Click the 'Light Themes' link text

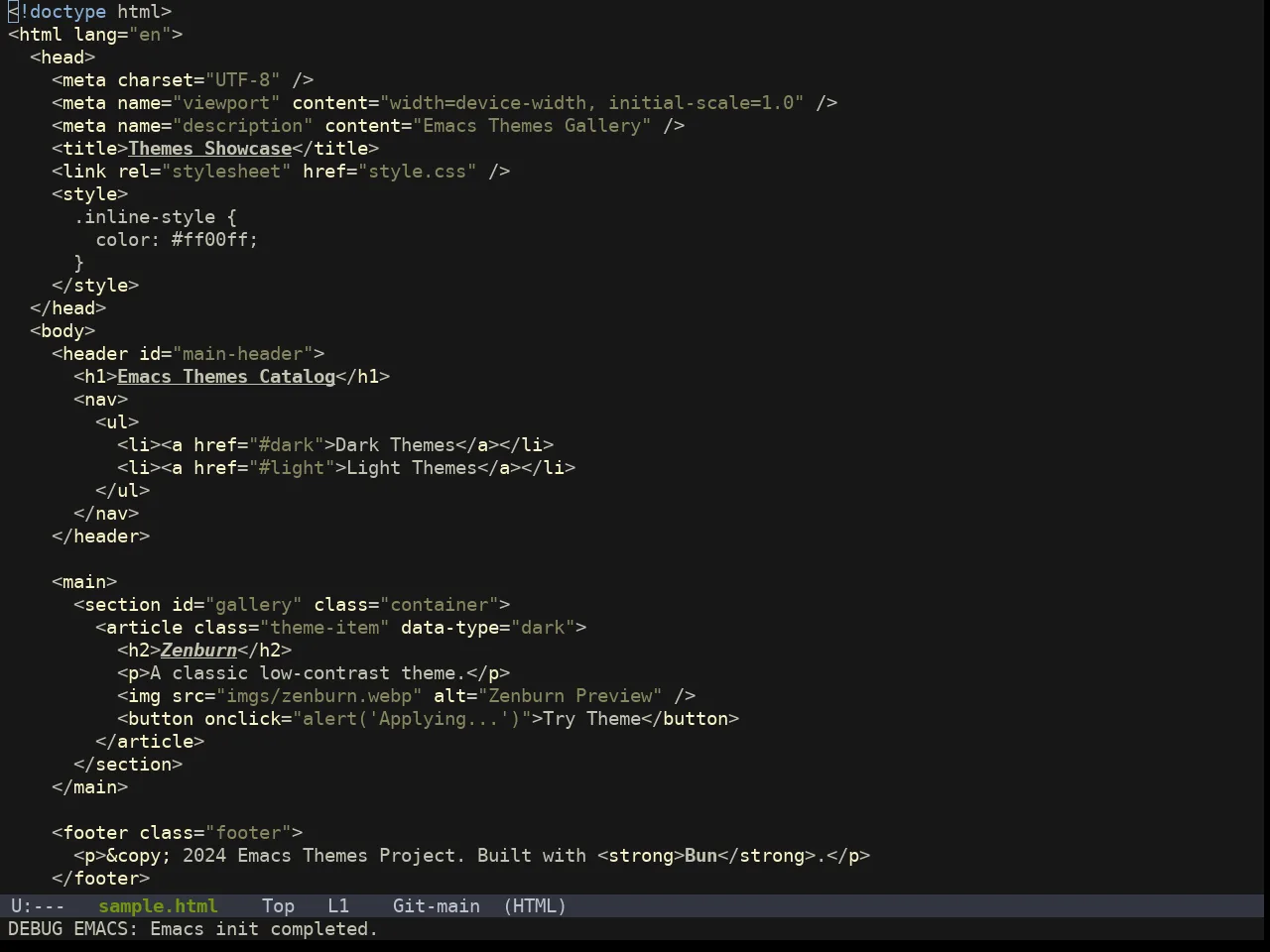coord(412,468)
